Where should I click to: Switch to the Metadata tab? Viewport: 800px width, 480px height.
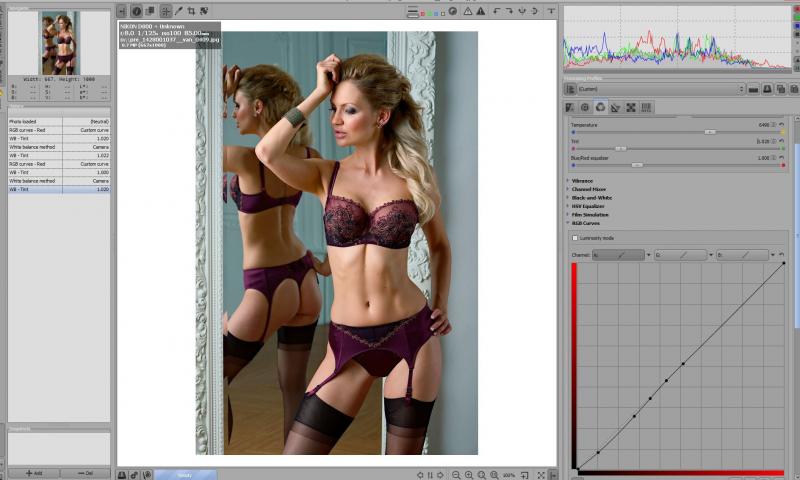click(646, 108)
